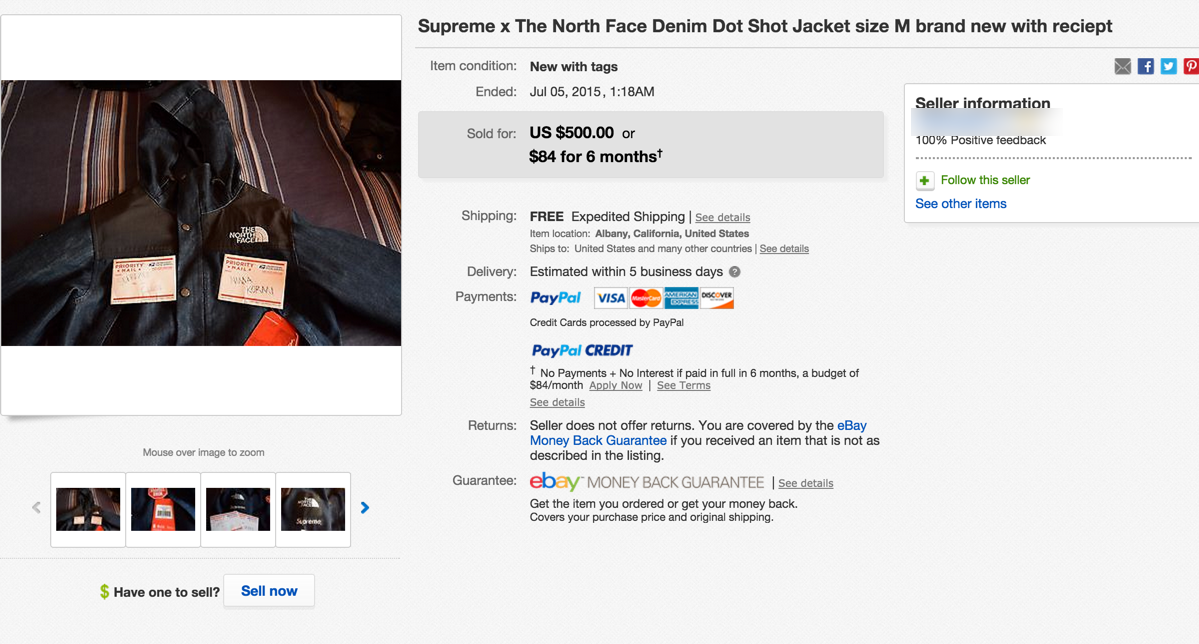
Task: Select second thumbnail showing red tag
Action: pos(163,509)
